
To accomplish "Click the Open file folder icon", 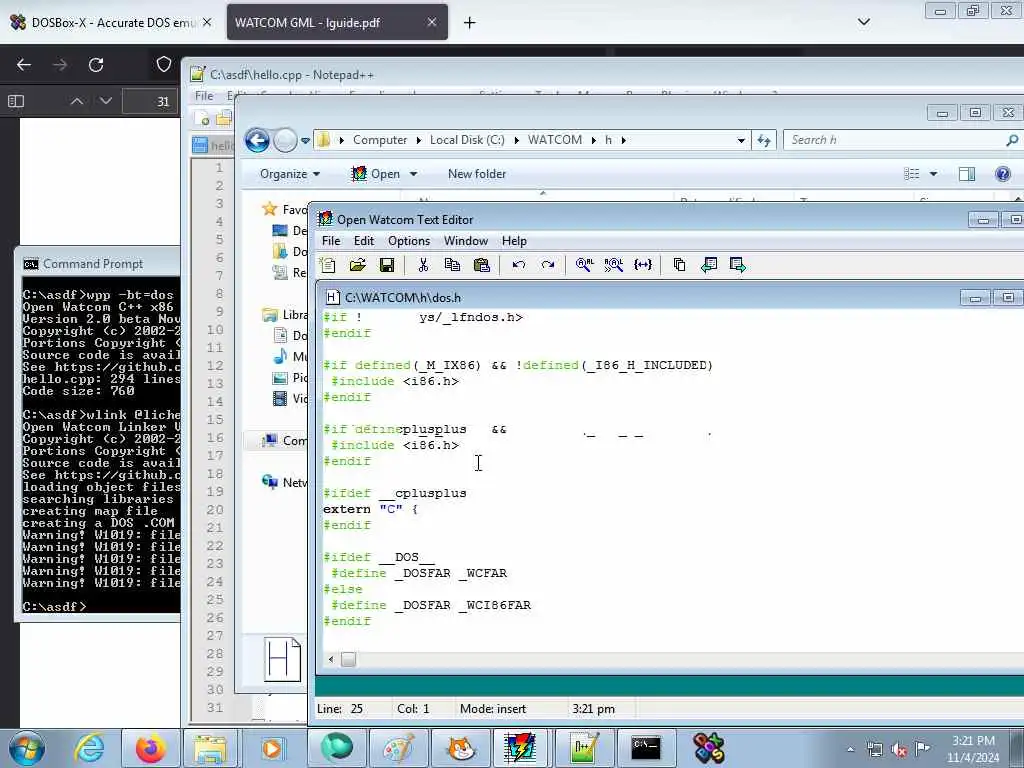I will click(x=357, y=264).
